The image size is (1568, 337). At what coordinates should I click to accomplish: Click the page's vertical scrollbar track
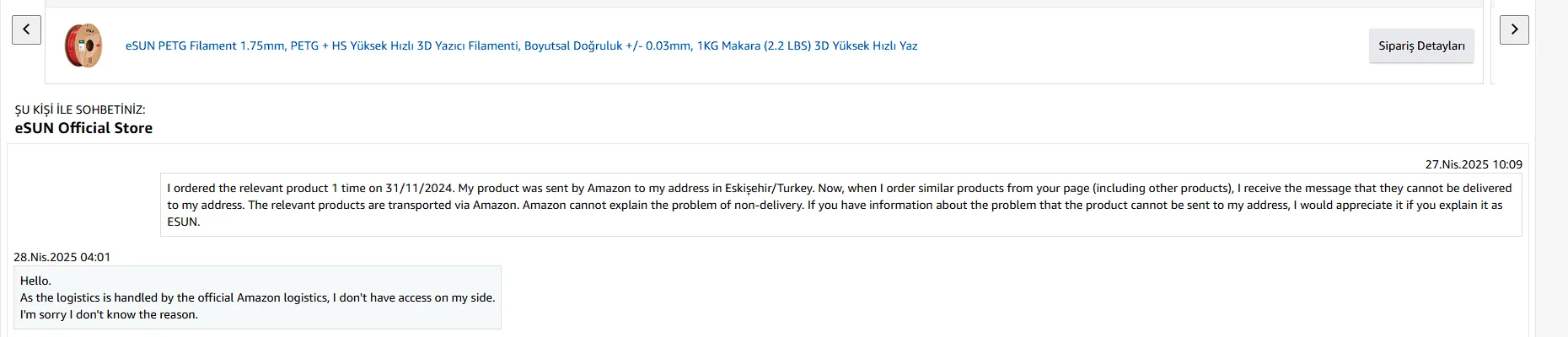(1551, 168)
